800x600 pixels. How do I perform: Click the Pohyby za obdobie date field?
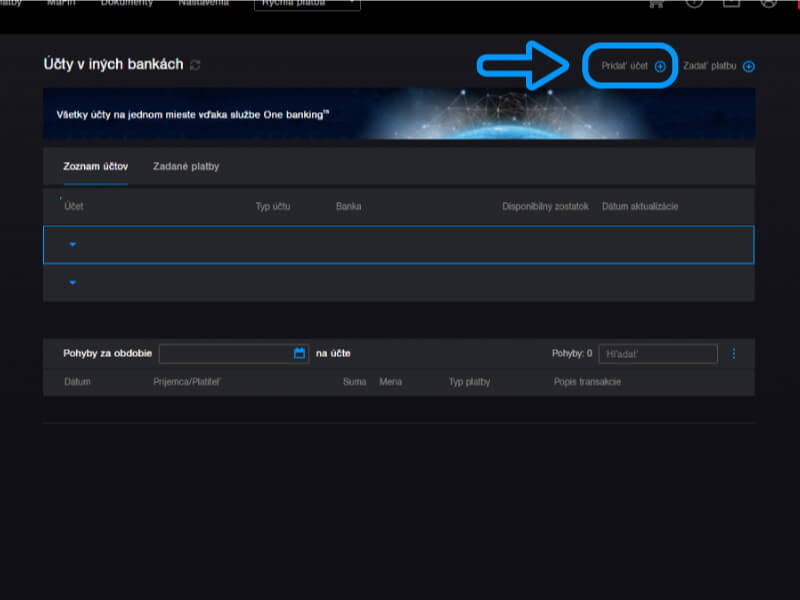[x=225, y=353]
